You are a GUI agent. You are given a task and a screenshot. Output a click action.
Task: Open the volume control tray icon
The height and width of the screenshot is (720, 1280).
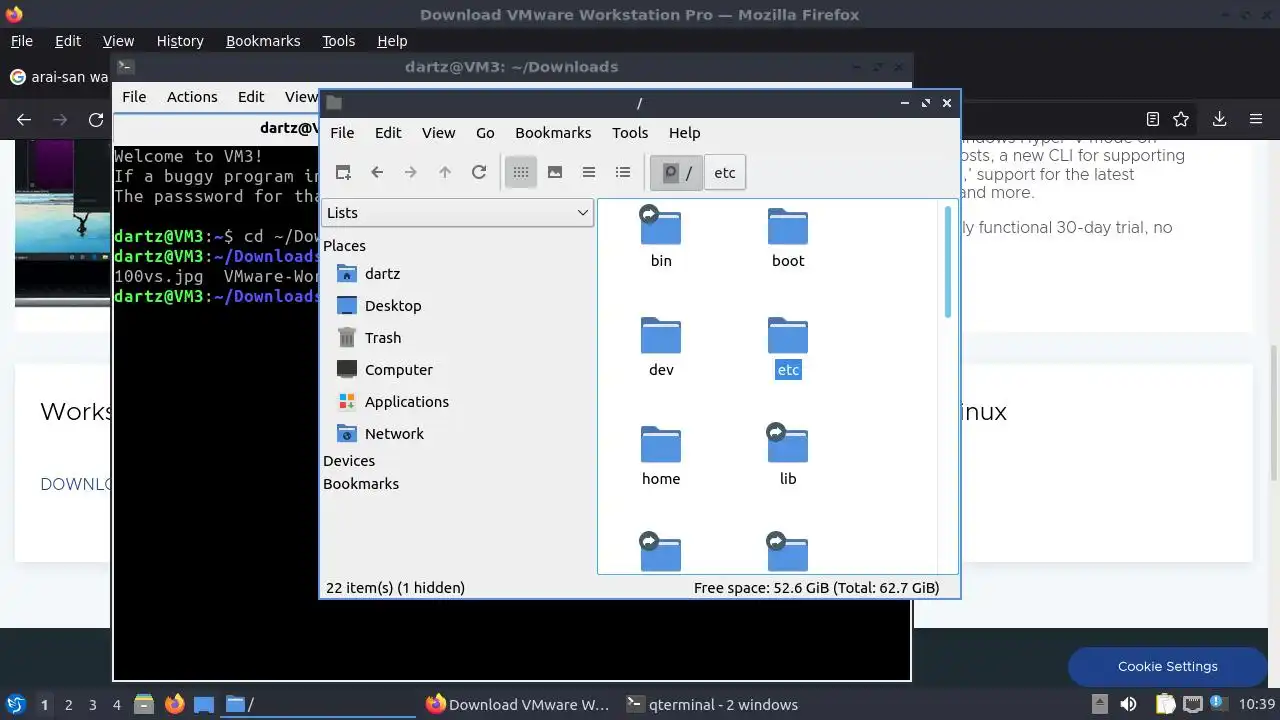[1128, 704]
